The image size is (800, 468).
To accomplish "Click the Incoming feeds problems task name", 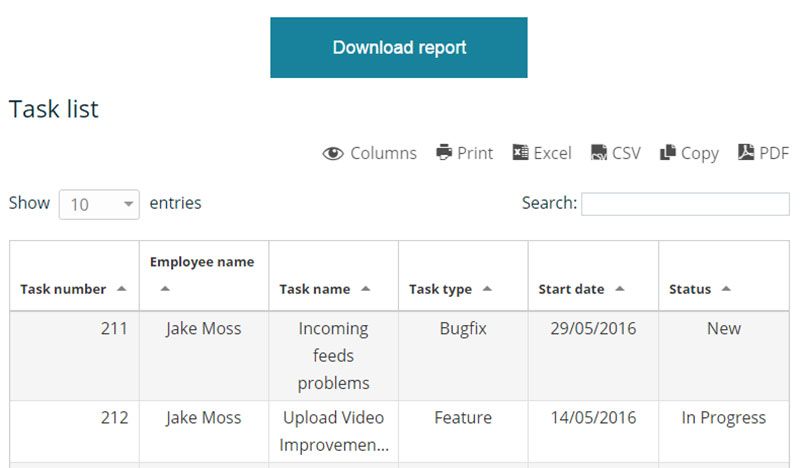I will 333,356.
